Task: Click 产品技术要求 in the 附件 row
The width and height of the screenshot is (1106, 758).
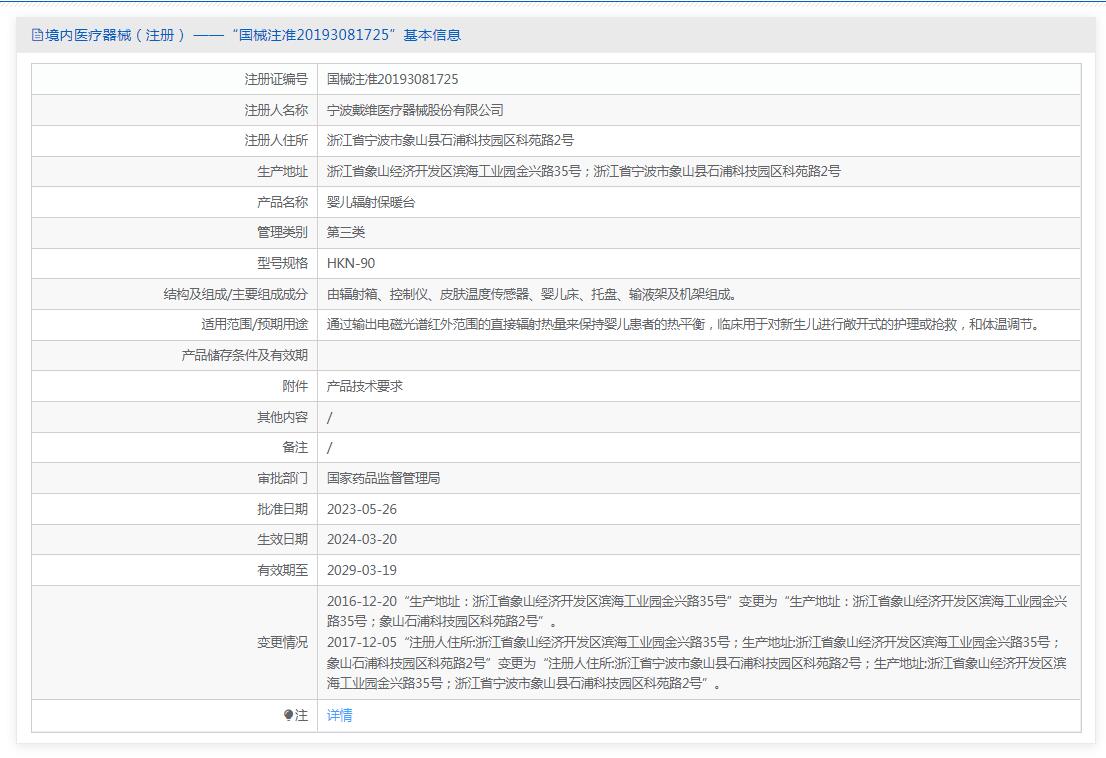Action: 365,386
